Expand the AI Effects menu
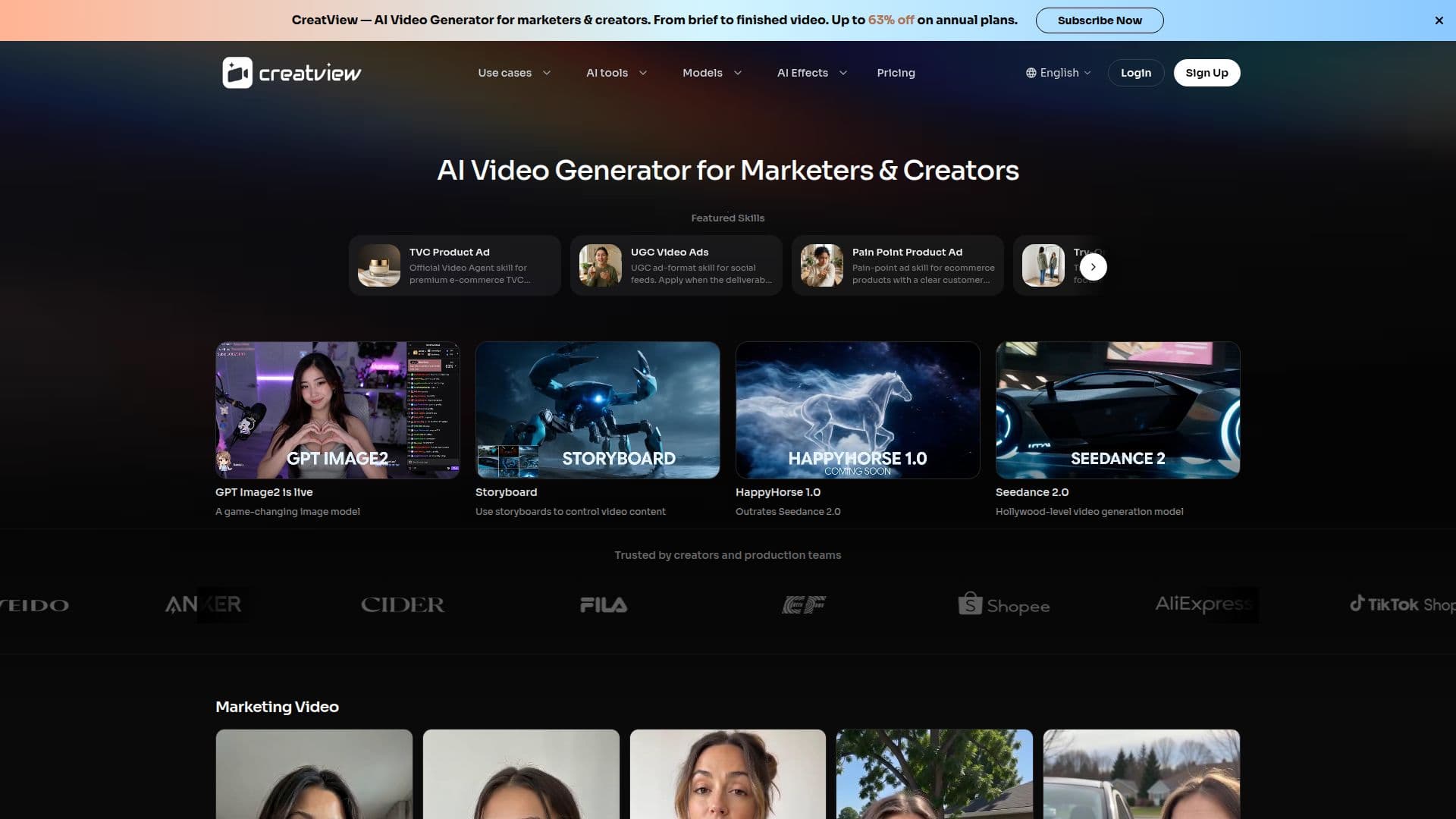The image size is (1456, 819). tap(812, 73)
